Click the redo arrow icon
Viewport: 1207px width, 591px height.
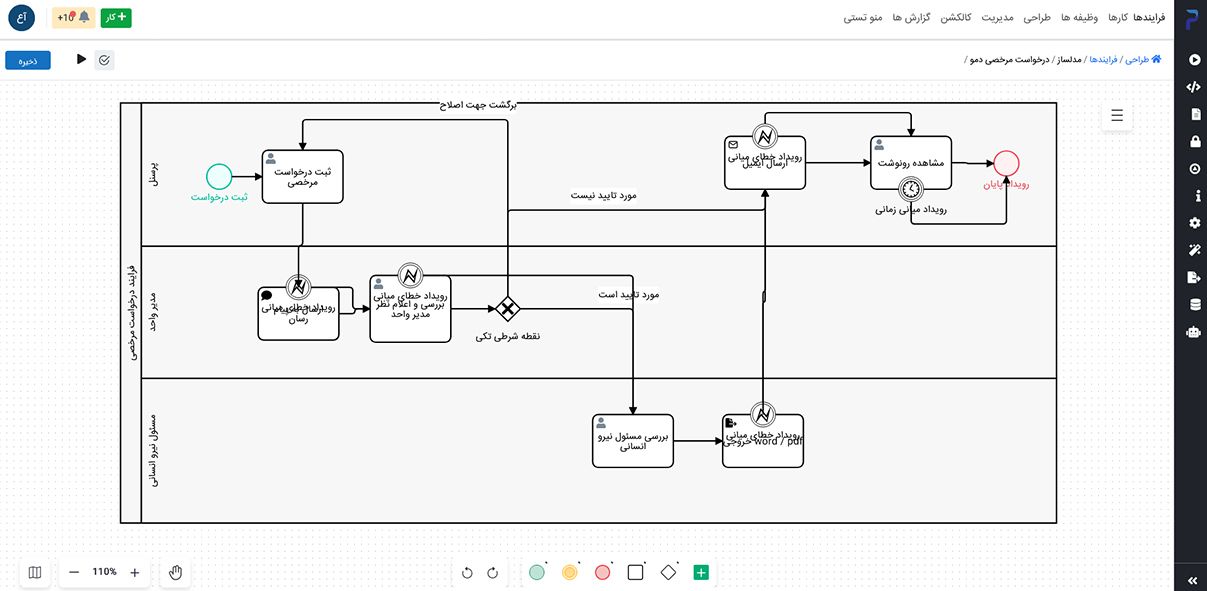click(492, 573)
